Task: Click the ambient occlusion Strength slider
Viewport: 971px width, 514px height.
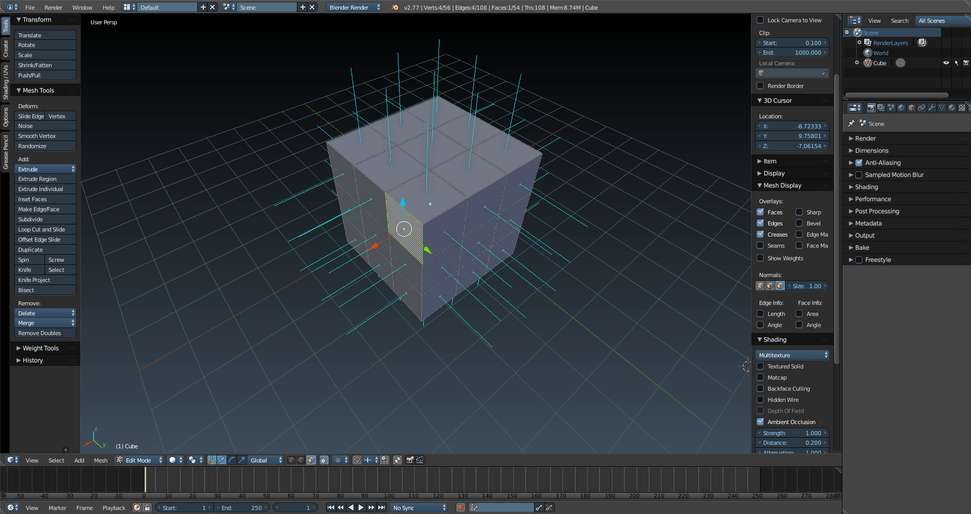Action: 792,433
